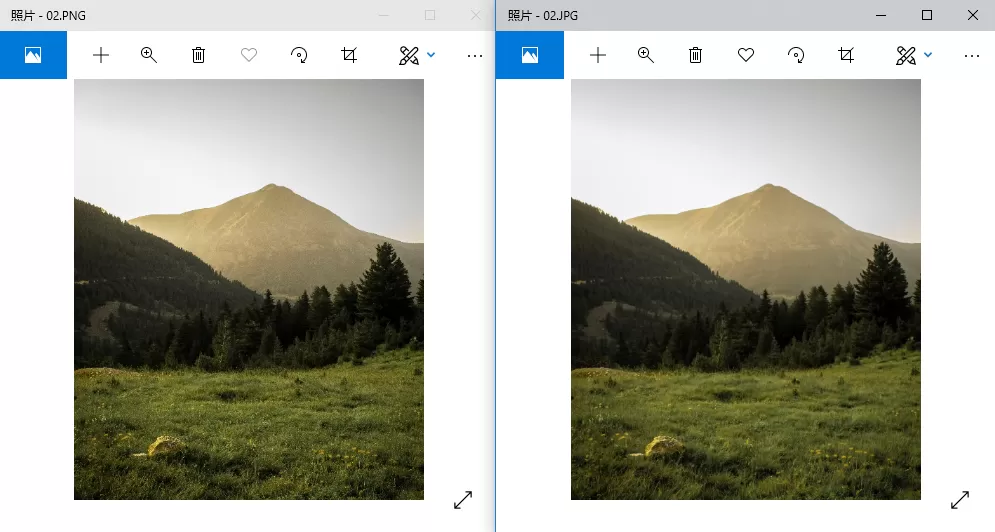
Task: Expand the Edit & Create dropdown arrow in the 02.JPG window
Action: point(928,55)
